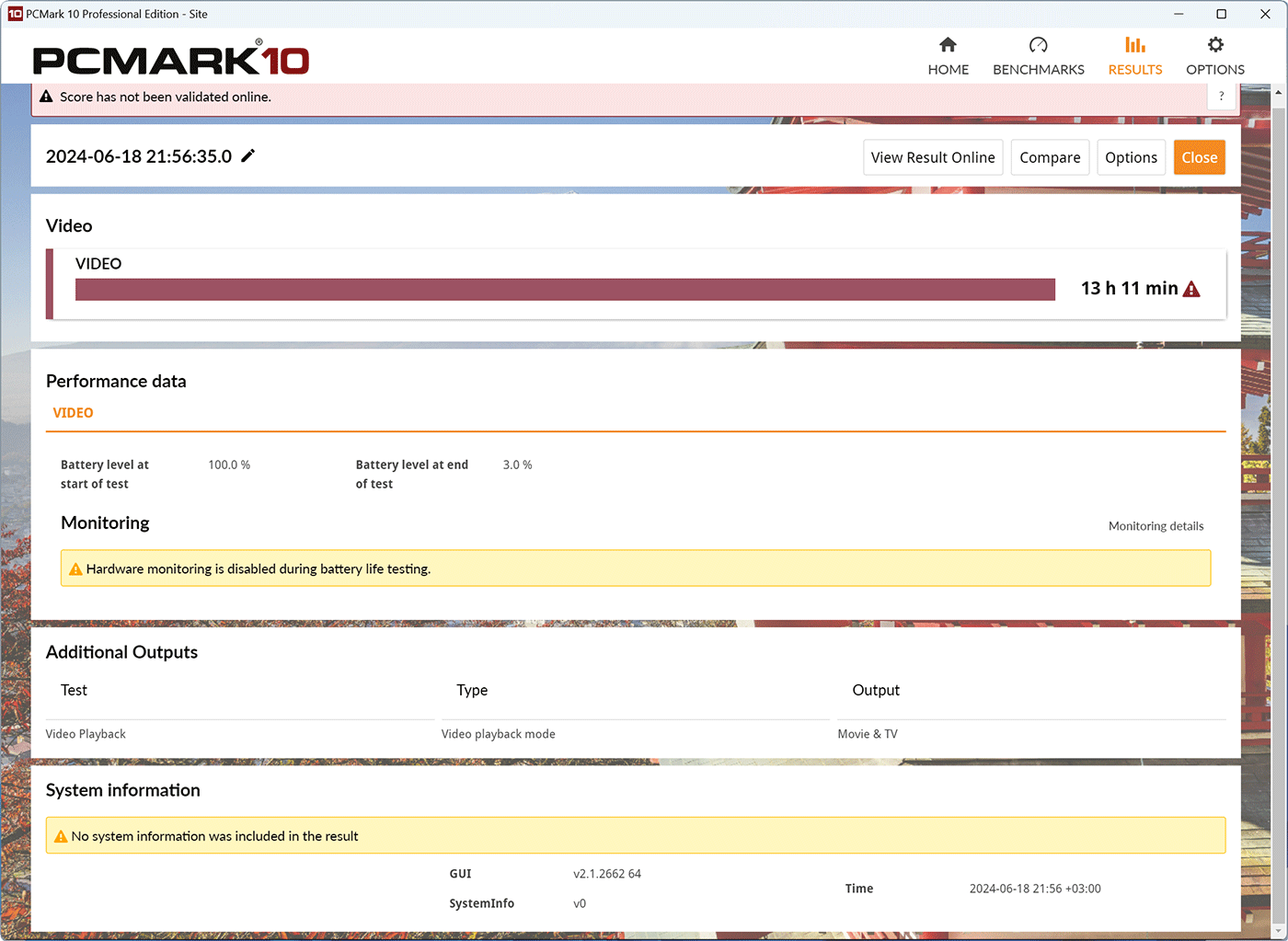
Task: Click the VIDEO battery life result bar
Action: [x=565, y=290]
